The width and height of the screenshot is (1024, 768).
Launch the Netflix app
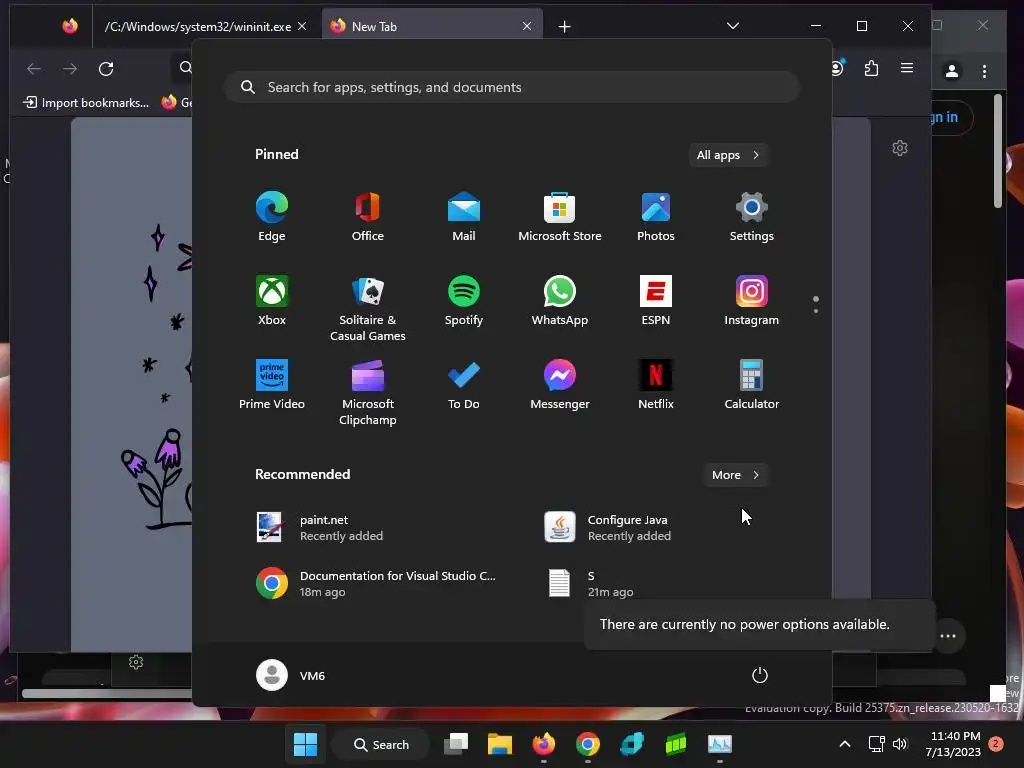pos(656,385)
